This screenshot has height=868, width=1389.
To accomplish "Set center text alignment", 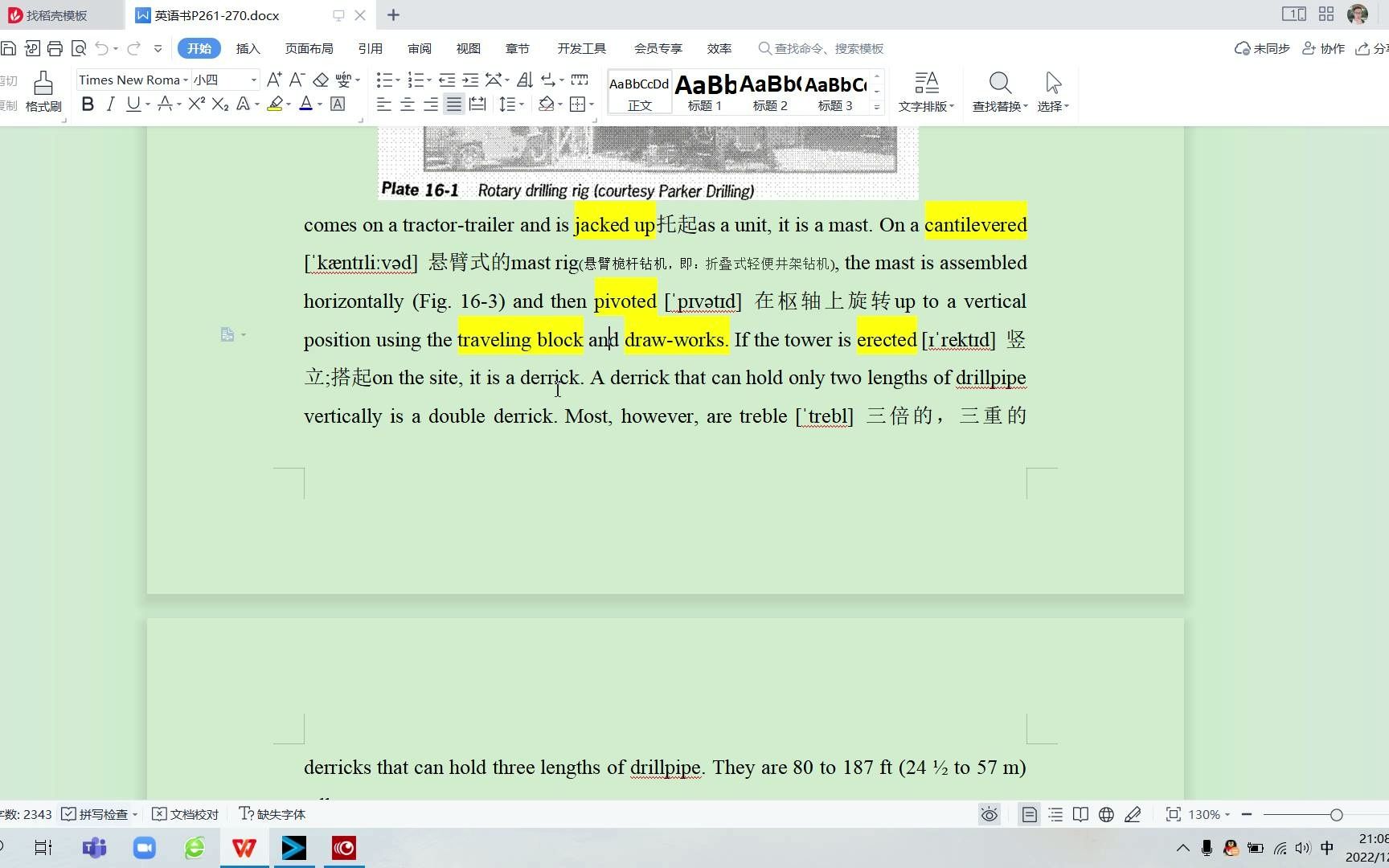I will [408, 104].
